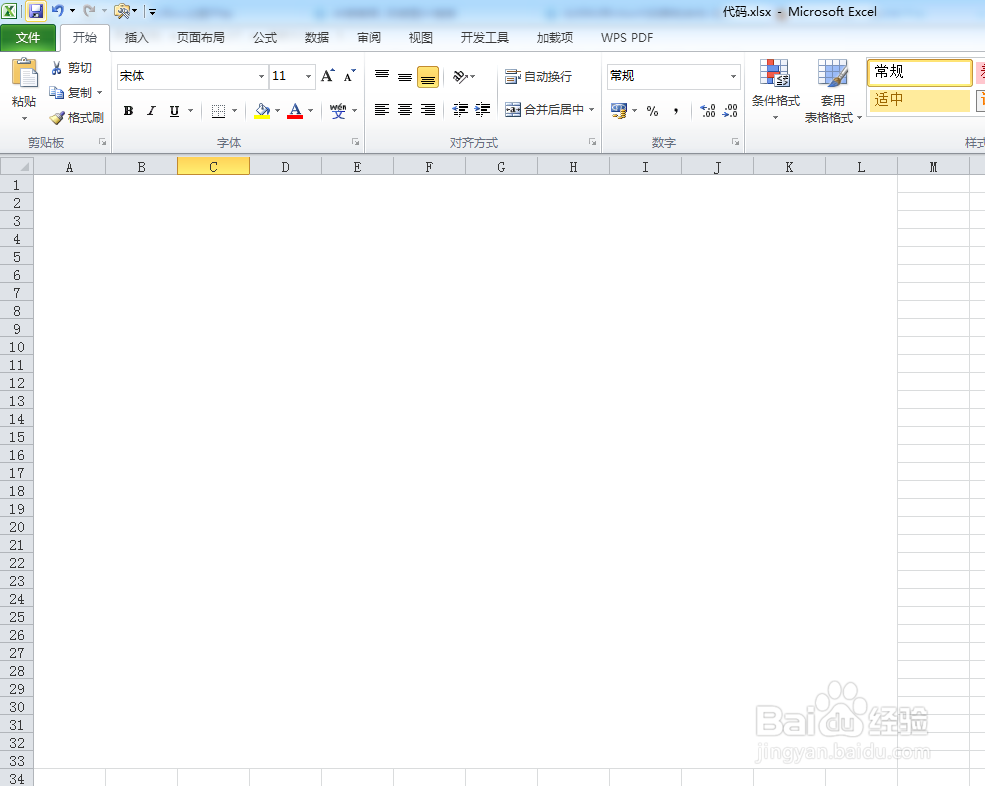Apply red font color A
The height and width of the screenshot is (786, 985).
point(295,111)
